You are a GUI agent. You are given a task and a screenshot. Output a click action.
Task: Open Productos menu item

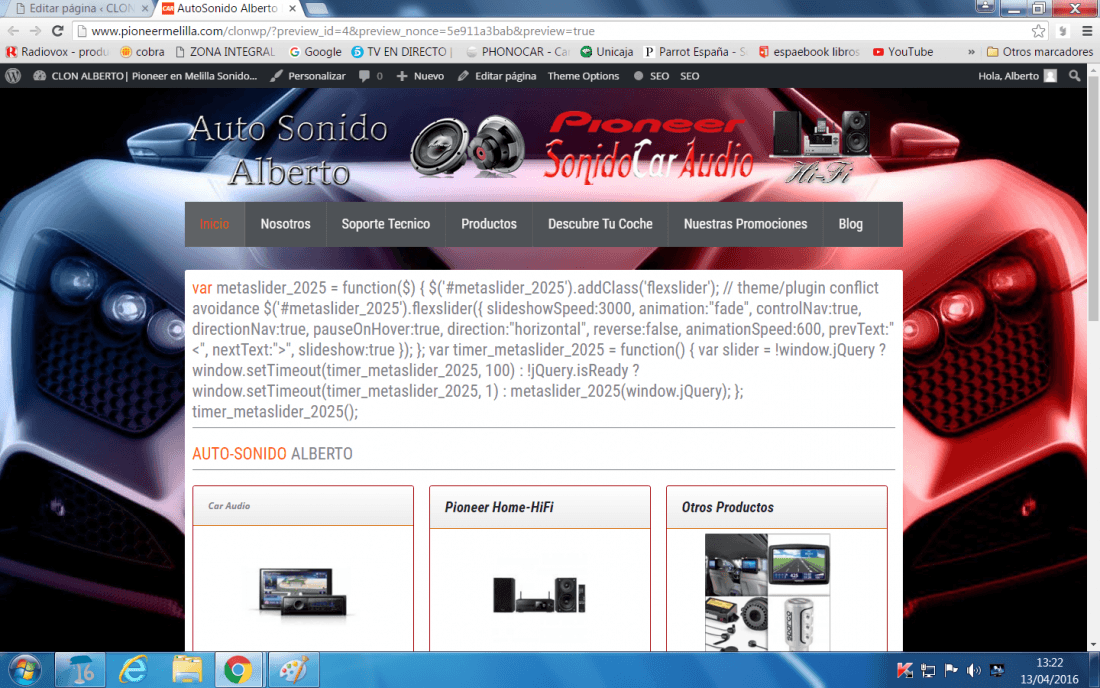tap(489, 224)
